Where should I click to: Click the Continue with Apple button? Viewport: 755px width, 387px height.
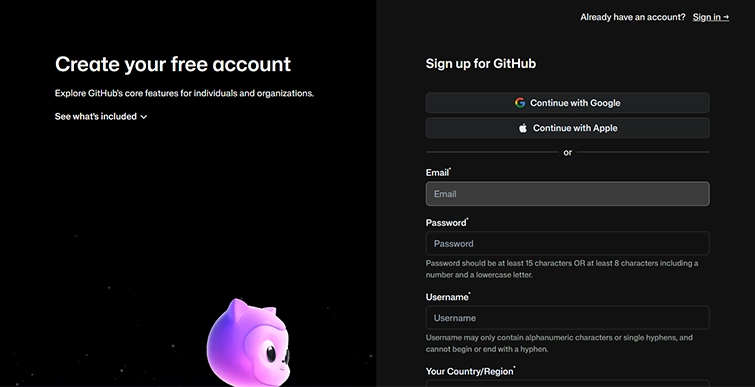(567, 128)
